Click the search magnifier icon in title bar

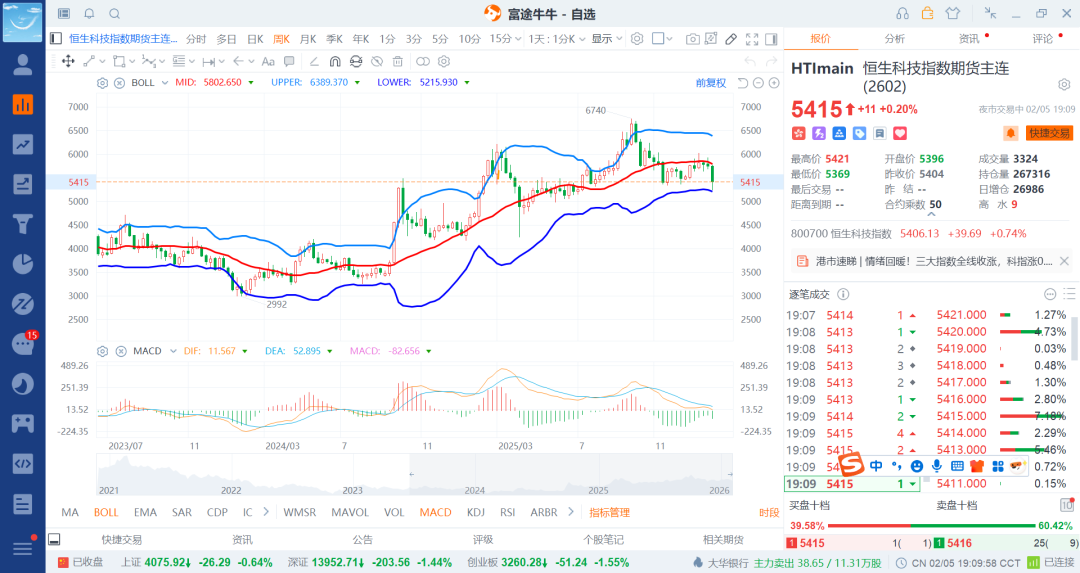[x=114, y=13]
